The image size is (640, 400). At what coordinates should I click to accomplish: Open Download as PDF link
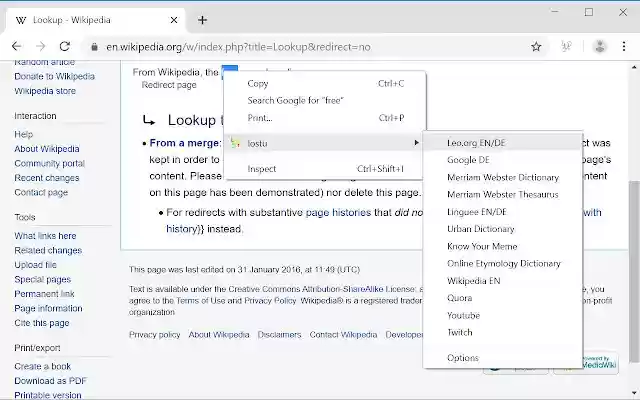[x=51, y=381]
